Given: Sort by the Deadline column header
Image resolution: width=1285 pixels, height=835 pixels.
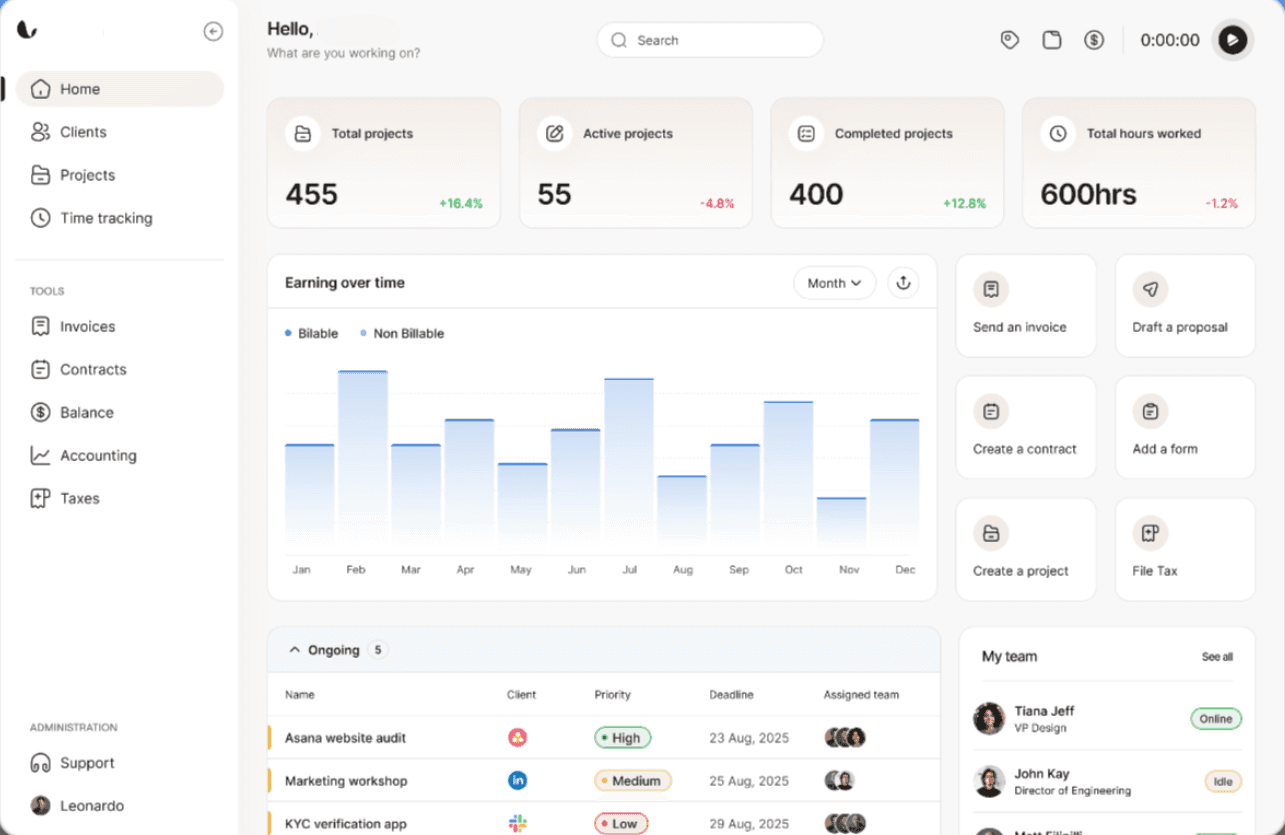Looking at the screenshot, I should pyautogui.click(x=731, y=694).
